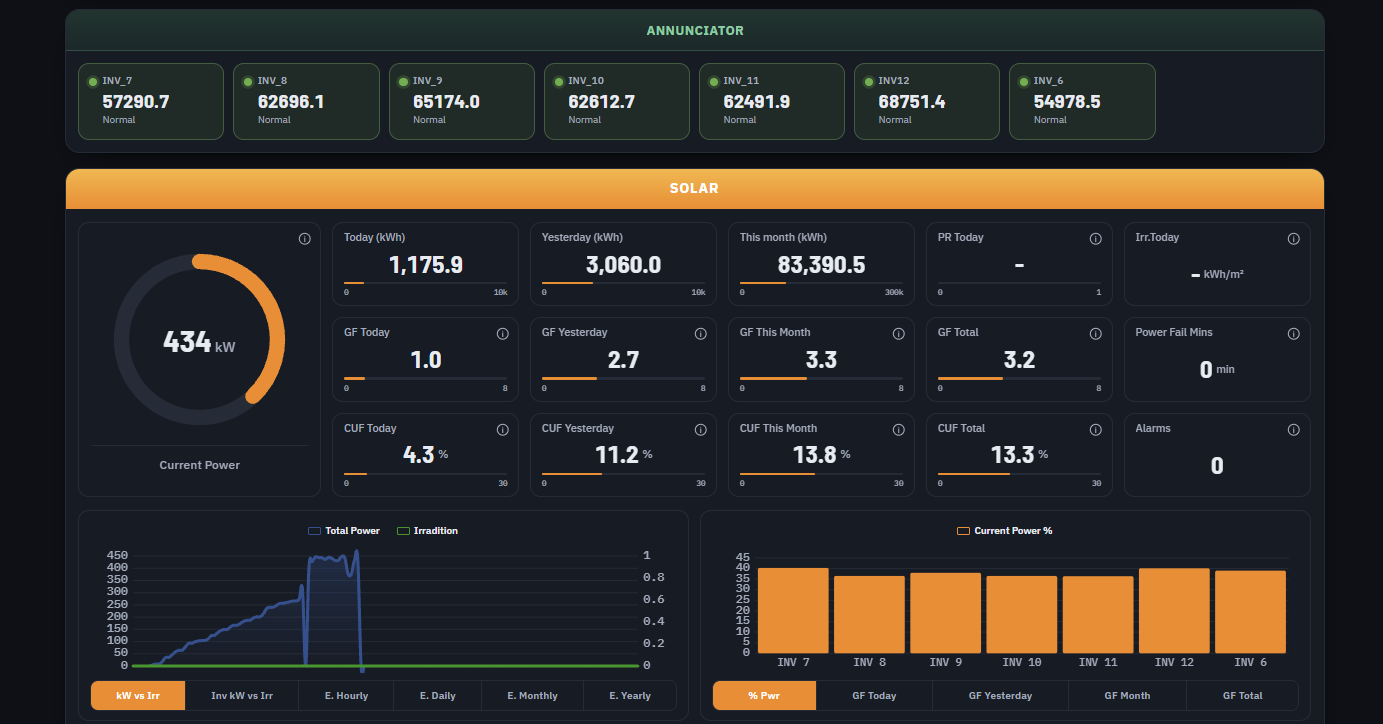Click the Alarms count value 0
This screenshot has width=1383, height=724.
pyautogui.click(x=1217, y=466)
